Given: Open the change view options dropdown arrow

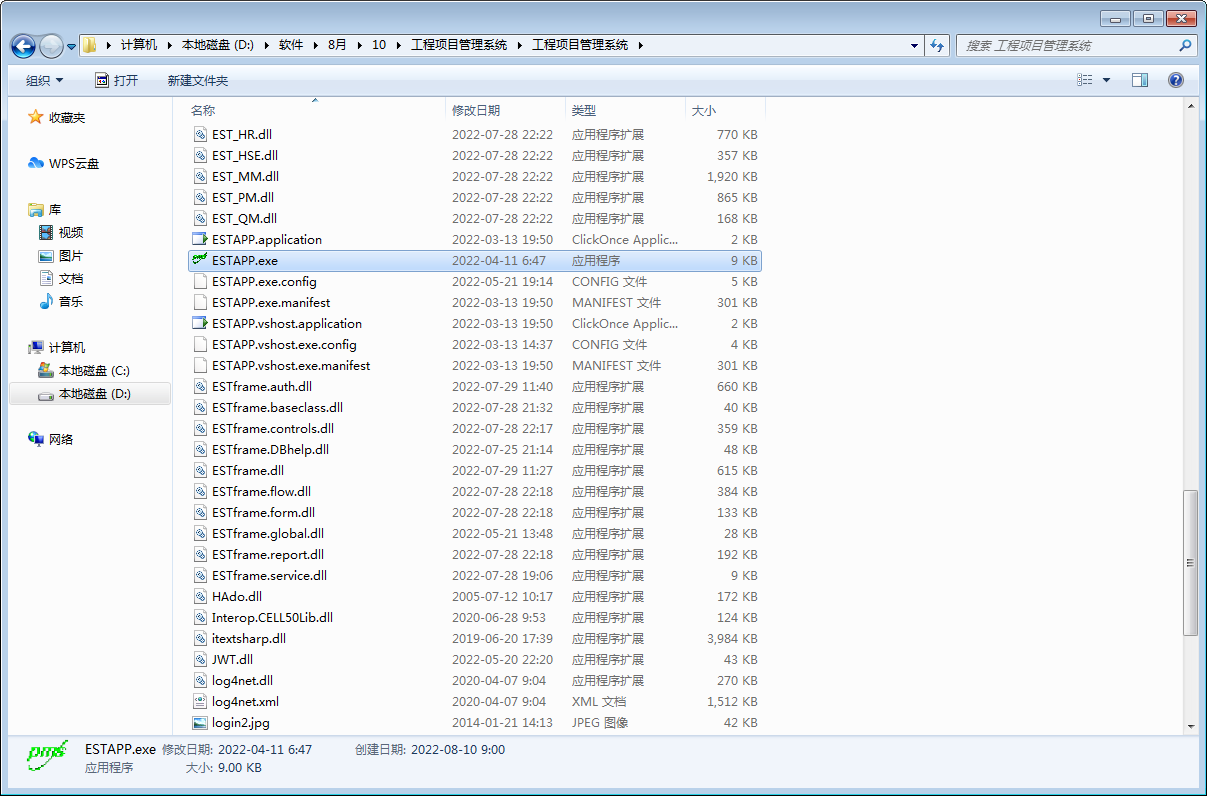Looking at the screenshot, I should [x=1106, y=80].
